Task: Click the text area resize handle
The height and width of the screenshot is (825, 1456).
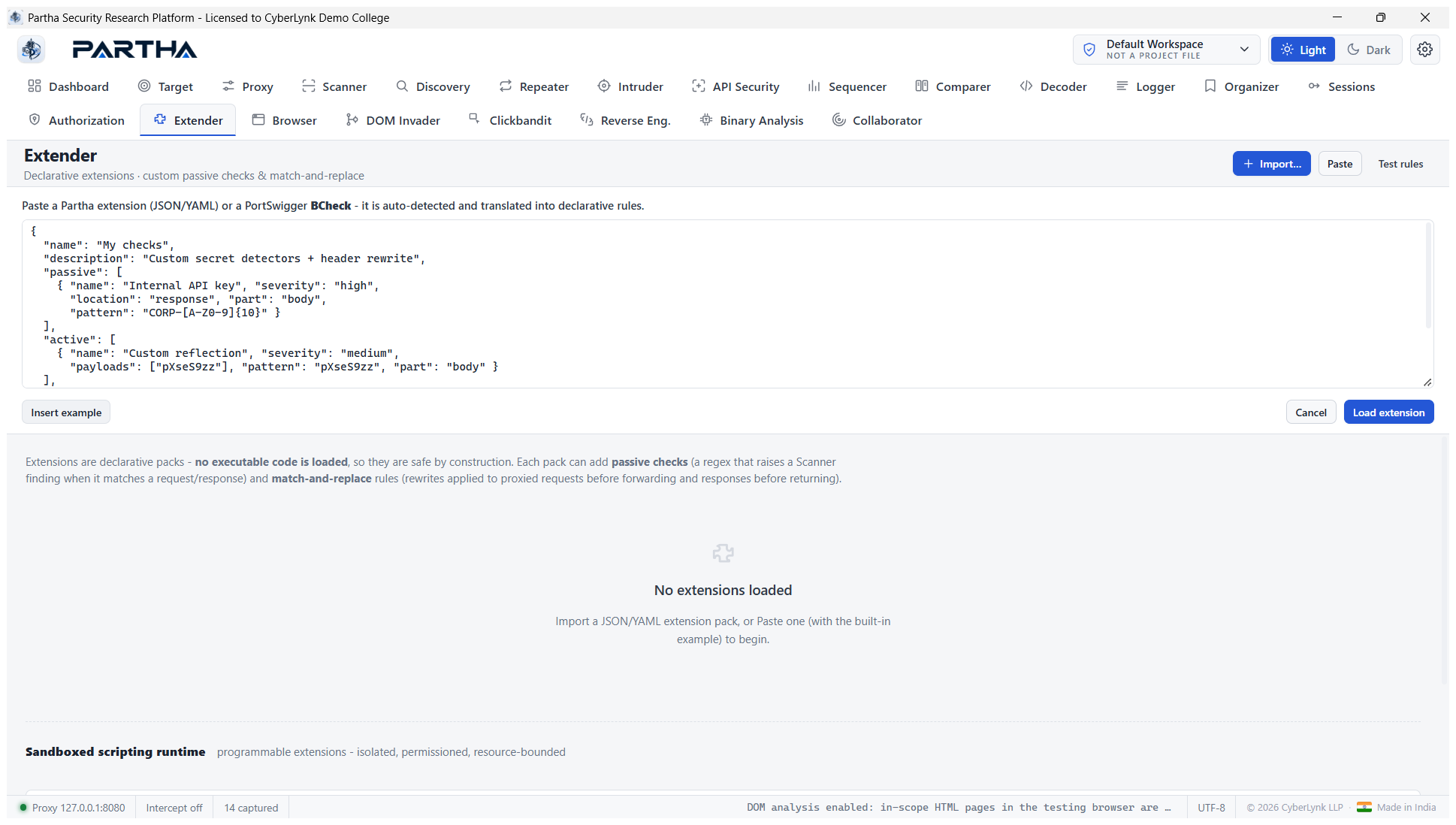Action: [x=1427, y=382]
